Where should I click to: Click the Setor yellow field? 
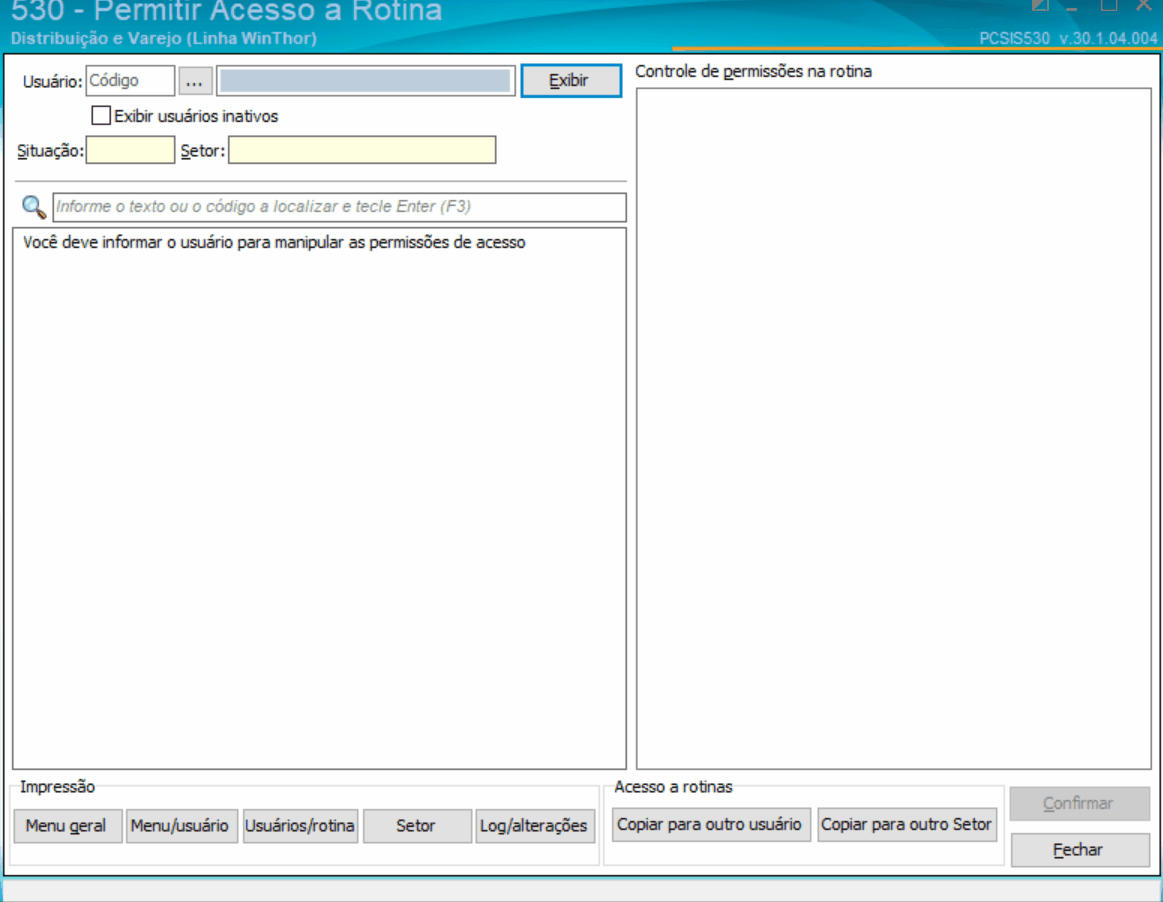[x=362, y=150]
